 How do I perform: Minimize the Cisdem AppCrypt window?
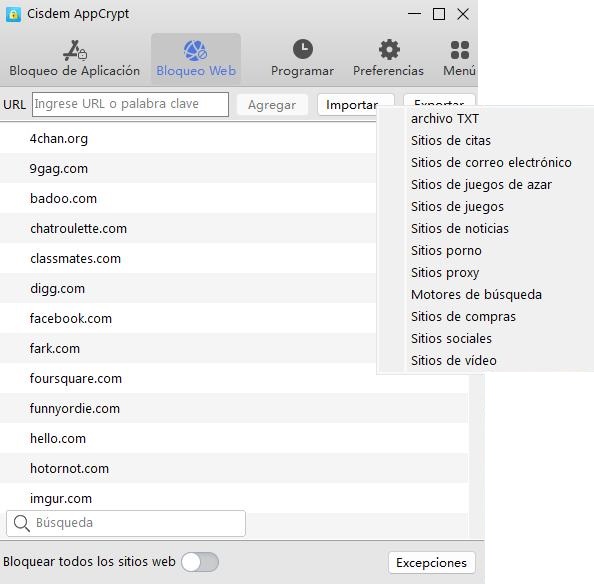coord(414,14)
